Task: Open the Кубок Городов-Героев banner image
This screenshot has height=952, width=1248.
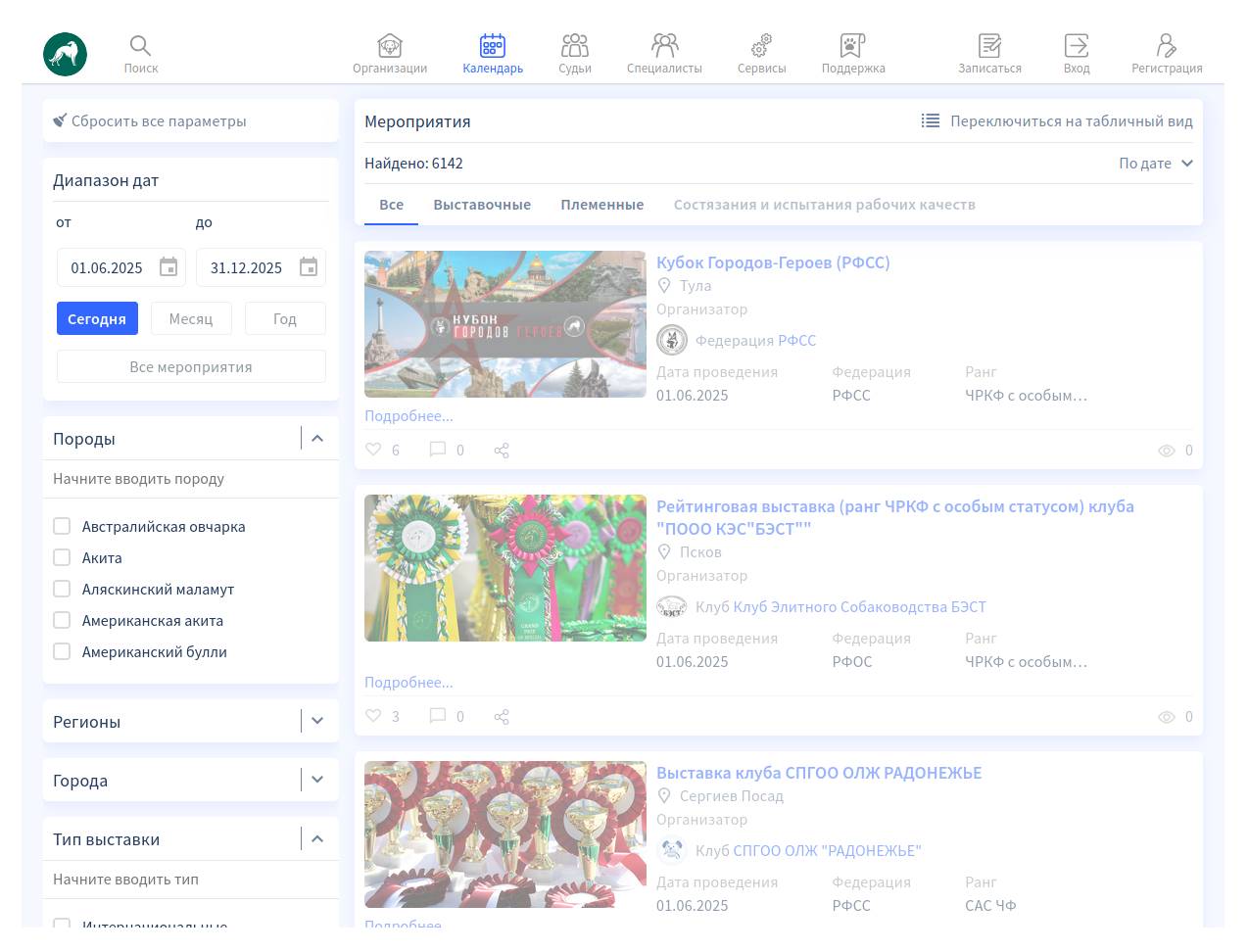Action: click(x=505, y=324)
